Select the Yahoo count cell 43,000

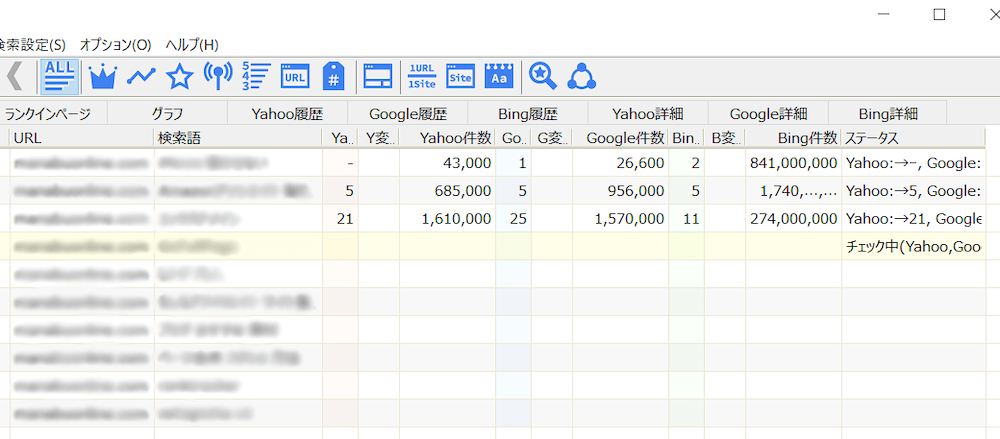click(x=448, y=163)
